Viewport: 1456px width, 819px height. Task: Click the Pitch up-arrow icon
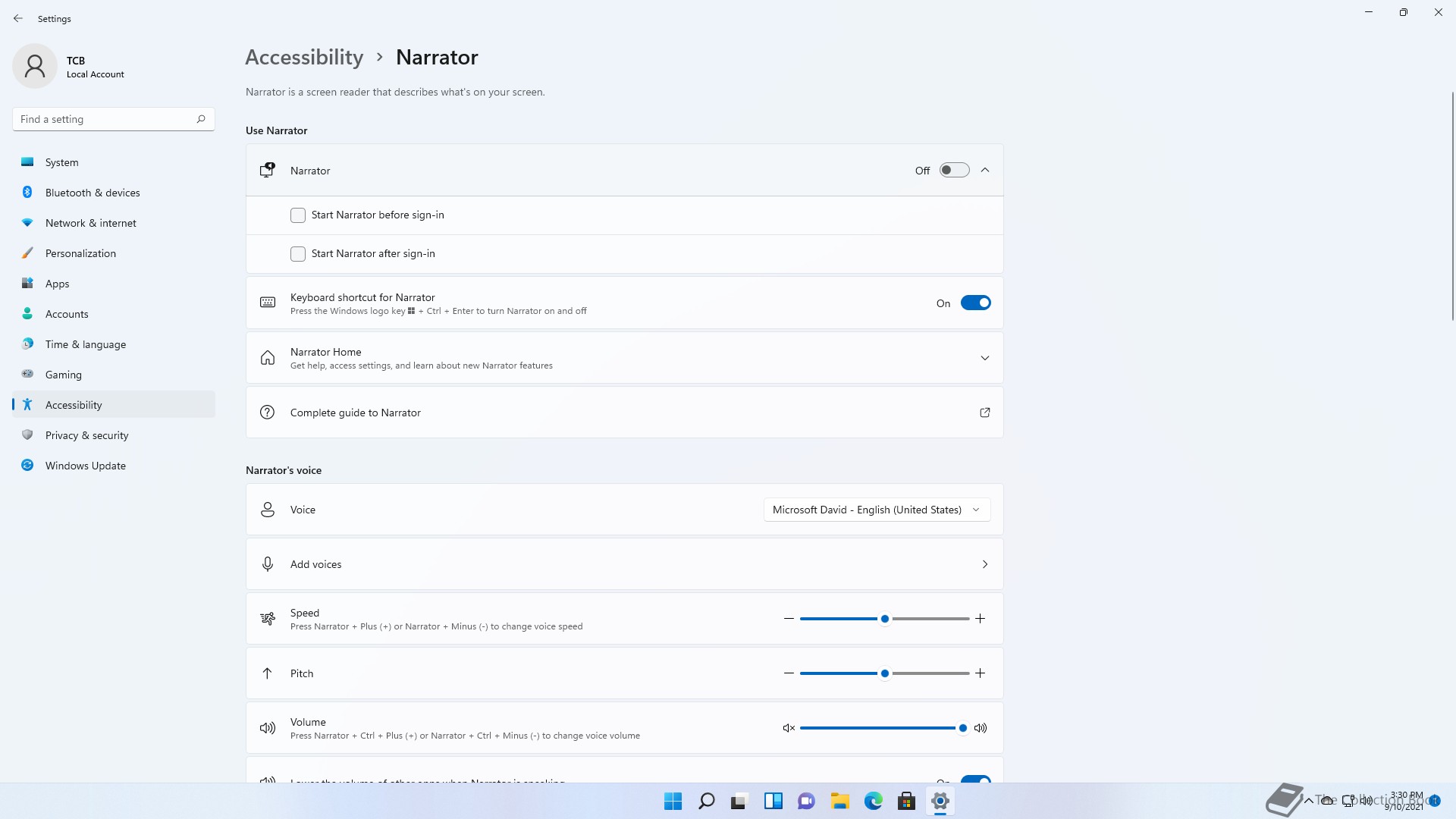point(267,673)
